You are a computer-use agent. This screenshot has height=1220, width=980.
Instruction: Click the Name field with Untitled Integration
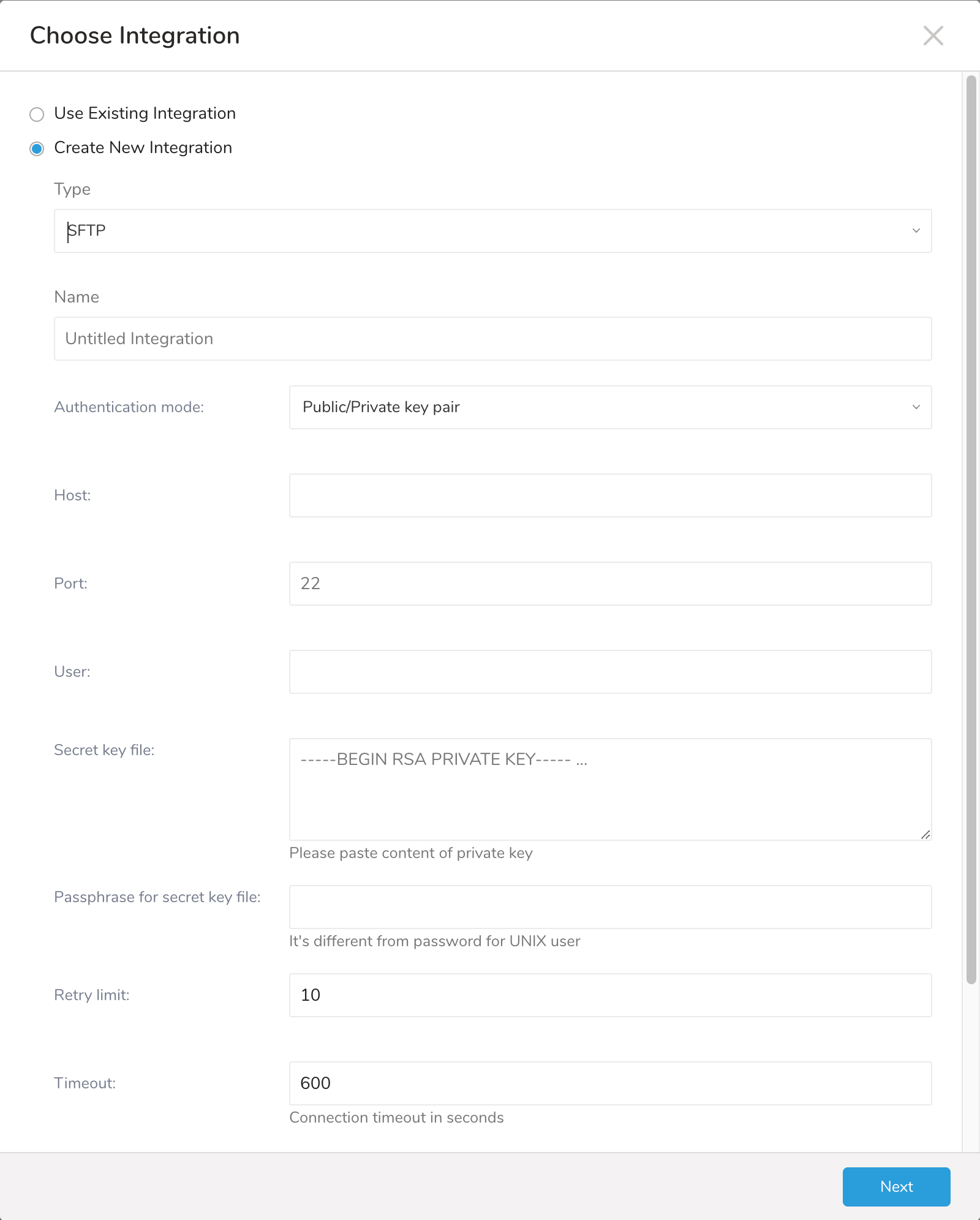(x=492, y=339)
